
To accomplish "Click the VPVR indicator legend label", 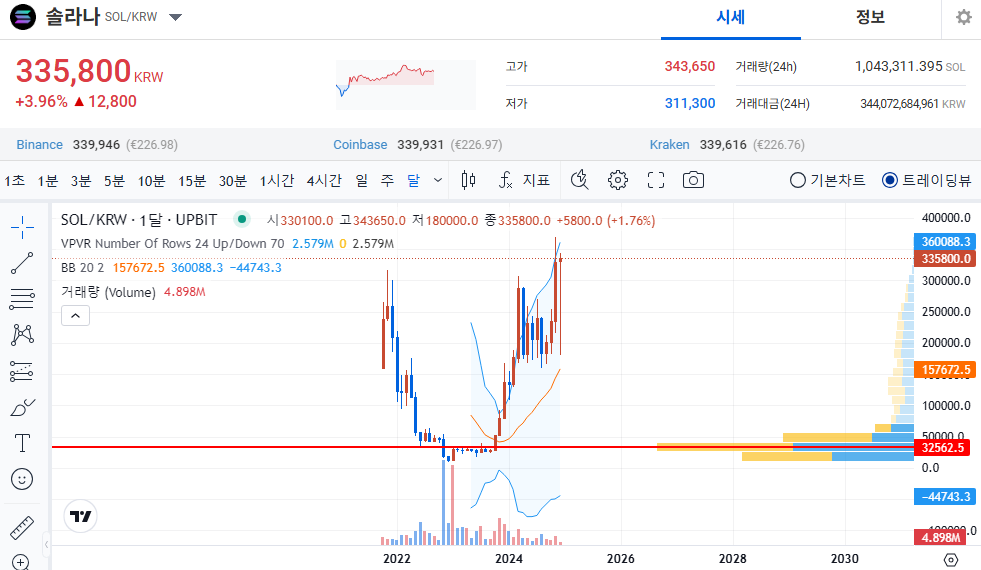I will tap(173, 243).
